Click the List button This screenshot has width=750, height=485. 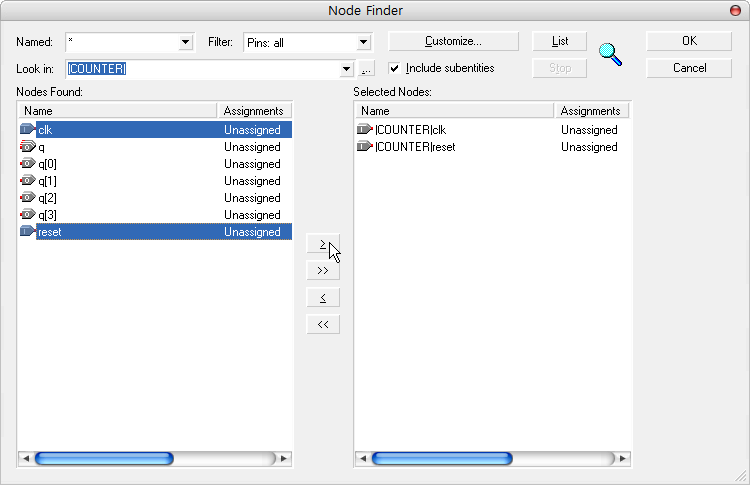pos(560,41)
